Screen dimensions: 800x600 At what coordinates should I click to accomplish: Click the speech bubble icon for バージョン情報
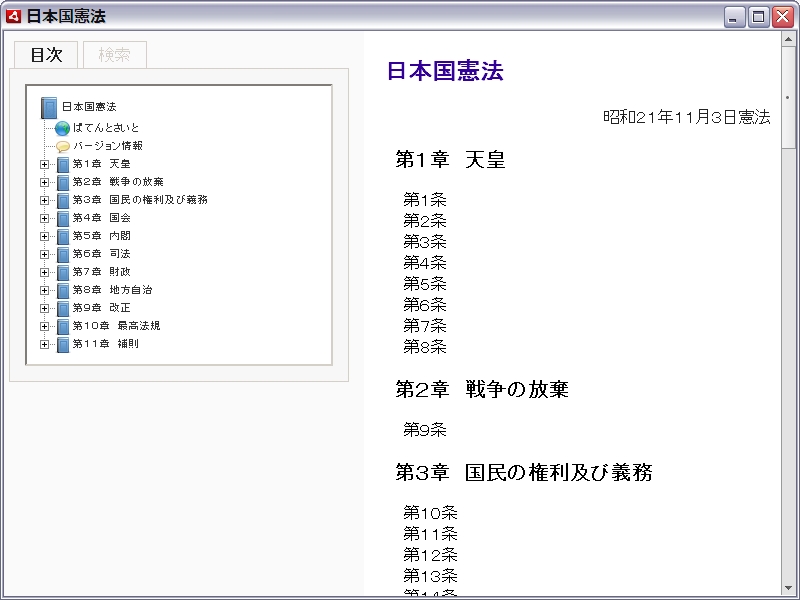click(62, 146)
